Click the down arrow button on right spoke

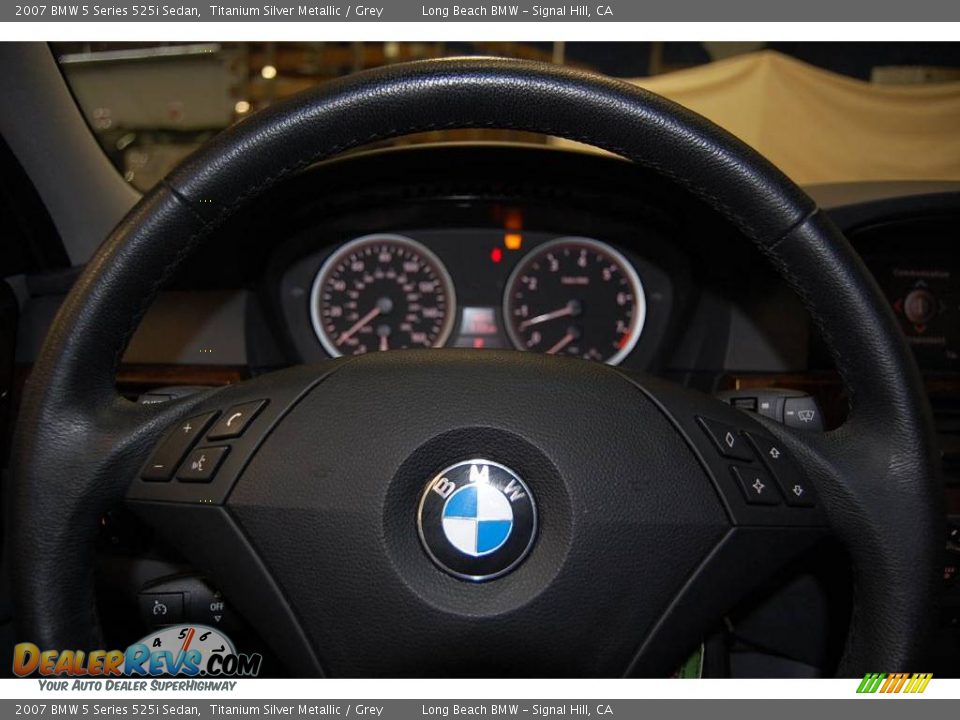point(796,489)
